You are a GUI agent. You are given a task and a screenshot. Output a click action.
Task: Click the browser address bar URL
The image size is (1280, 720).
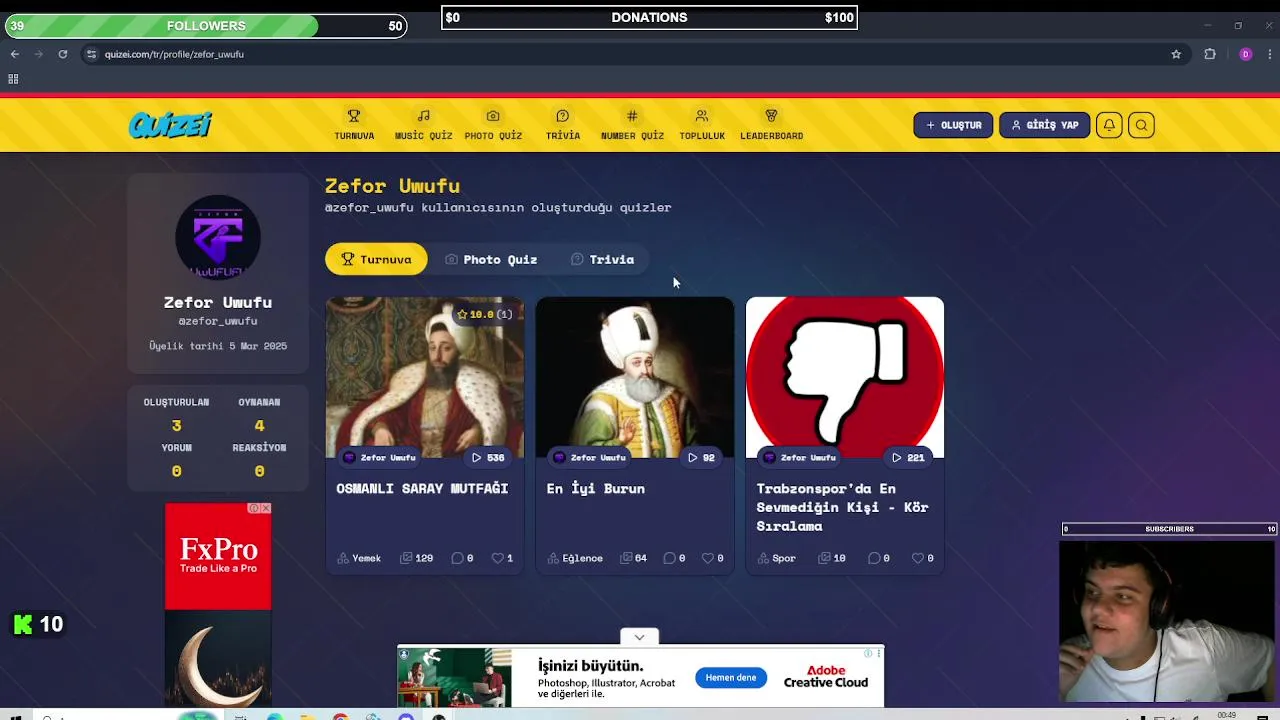pyautogui.click(x=174, y=54)
